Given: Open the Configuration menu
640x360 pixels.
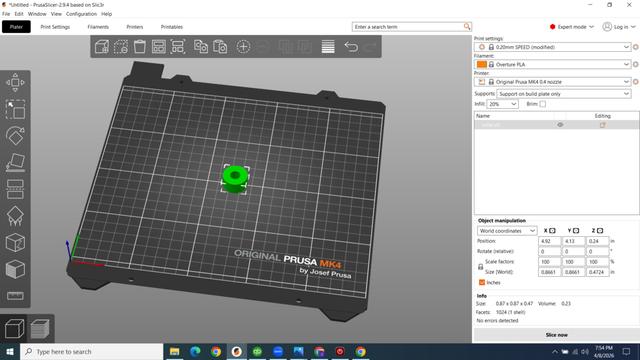Looking at the screenshot, I should (x=81, y=14).
